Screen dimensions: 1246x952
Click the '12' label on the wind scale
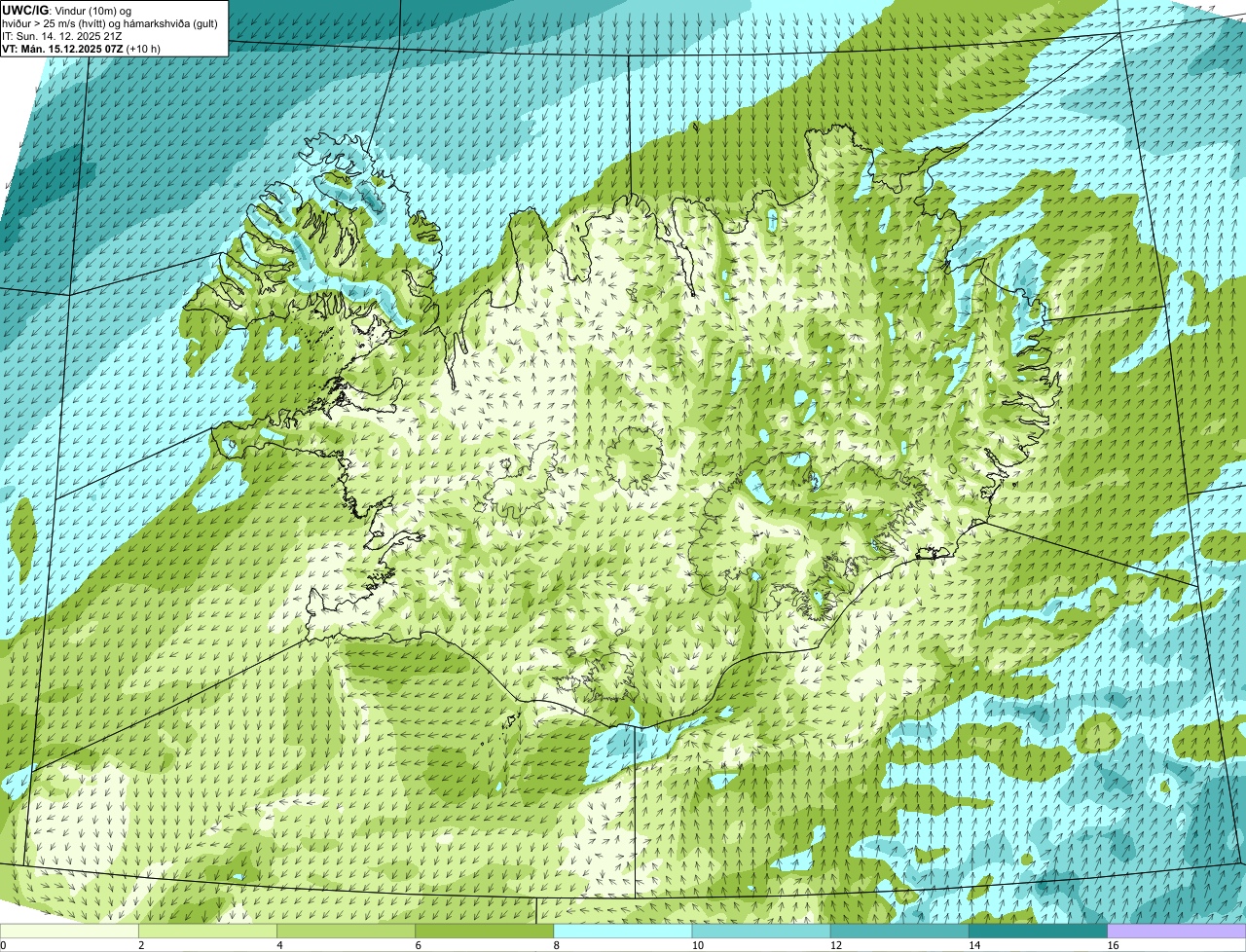click(835, 945)
